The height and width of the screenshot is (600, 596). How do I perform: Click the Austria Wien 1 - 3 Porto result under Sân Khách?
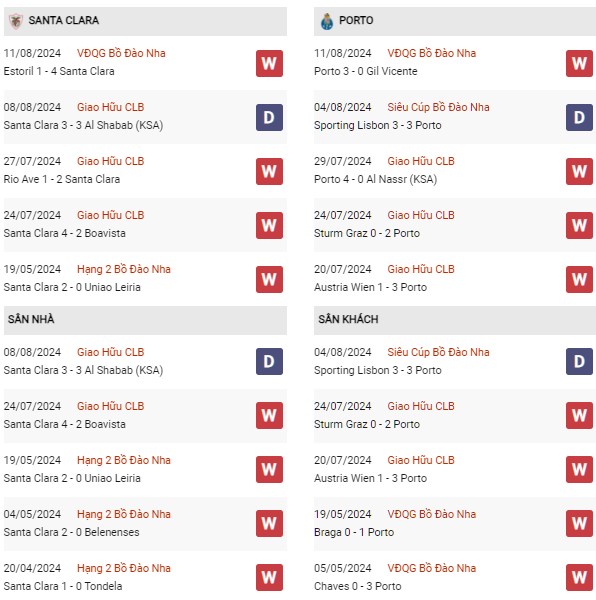[x=370, y=478]
